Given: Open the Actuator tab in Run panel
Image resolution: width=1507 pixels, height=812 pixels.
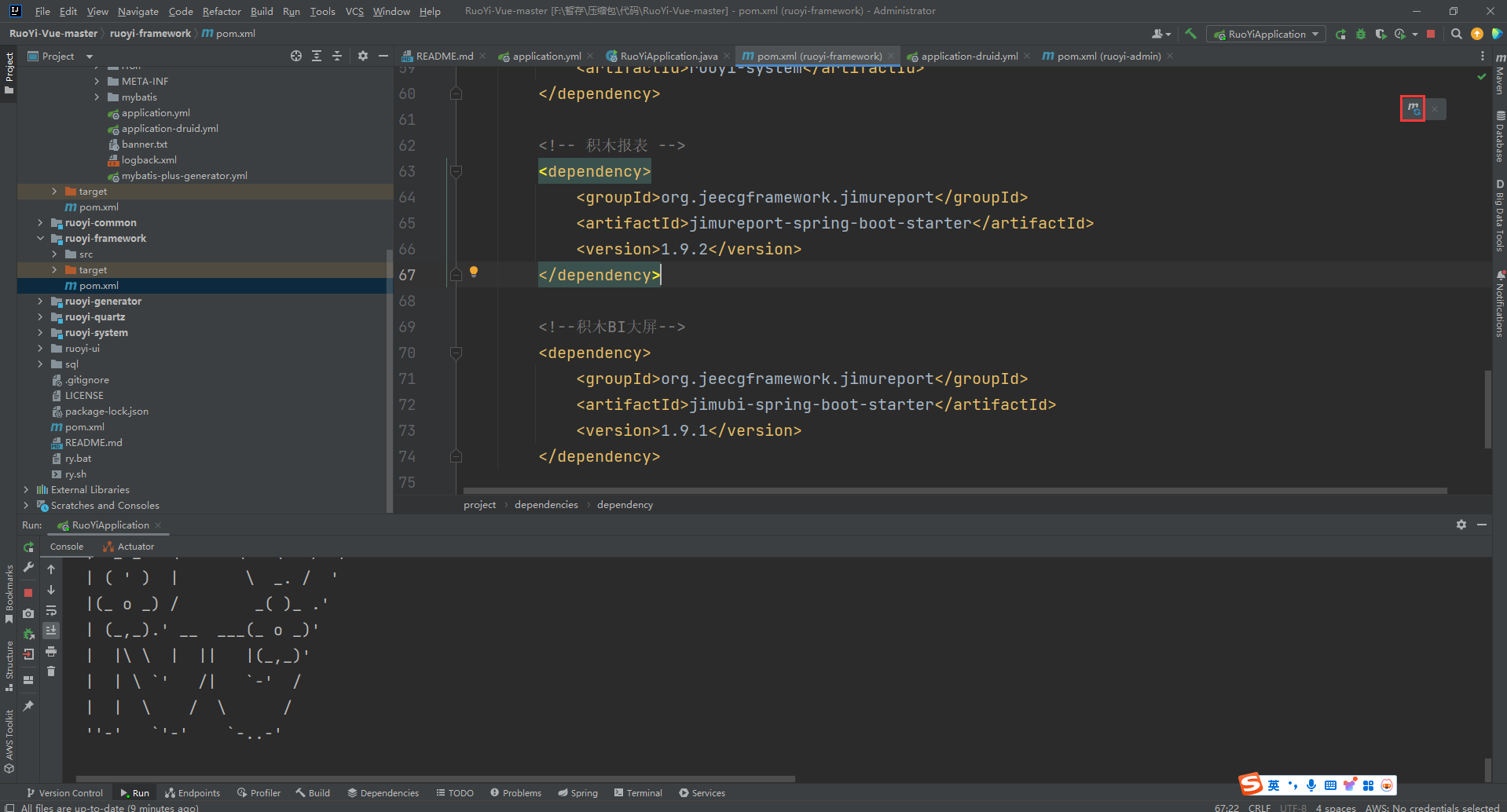Looking at the screenshot, I should (x=128, y=547).
